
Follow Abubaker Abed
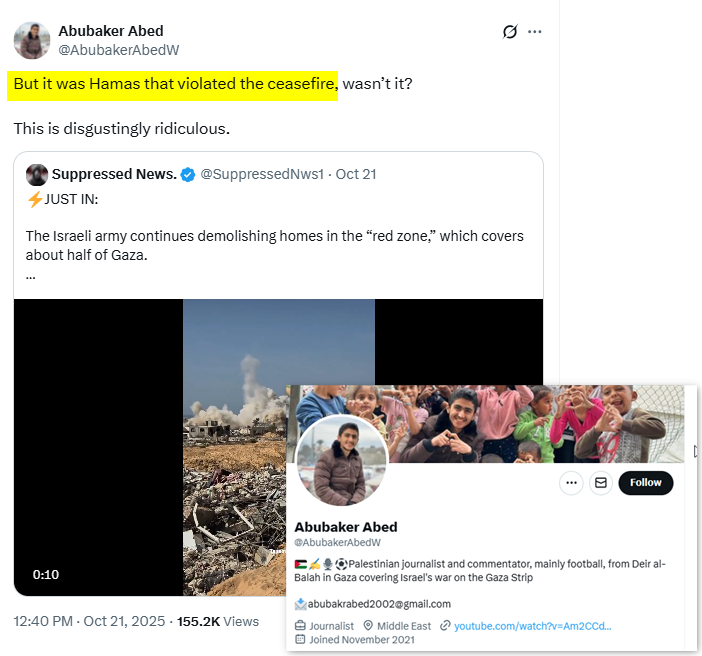point(645,482)
